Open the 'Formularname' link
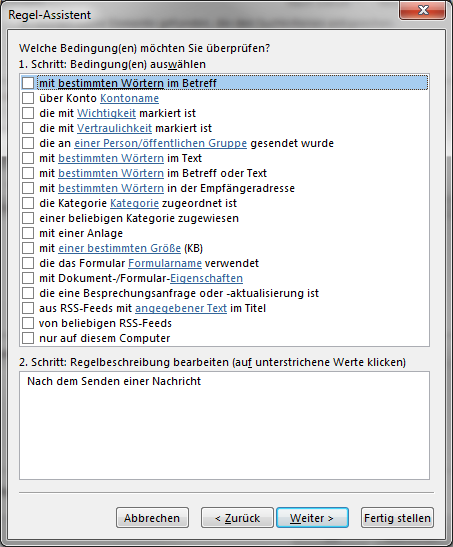This screenshot has width=453, height=547. pos(165,263)
